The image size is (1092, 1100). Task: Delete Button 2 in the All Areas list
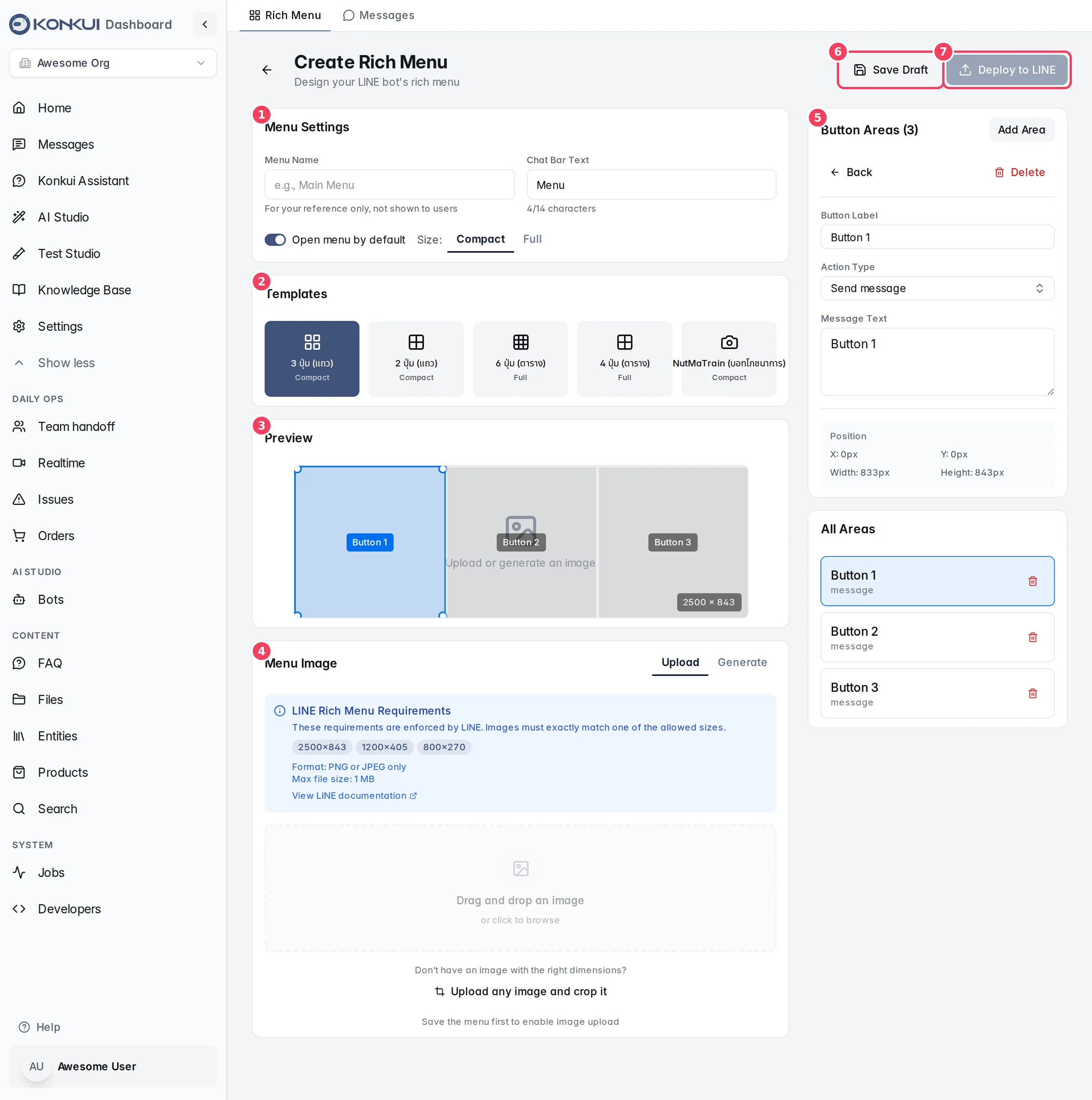tap(1032, 637)
